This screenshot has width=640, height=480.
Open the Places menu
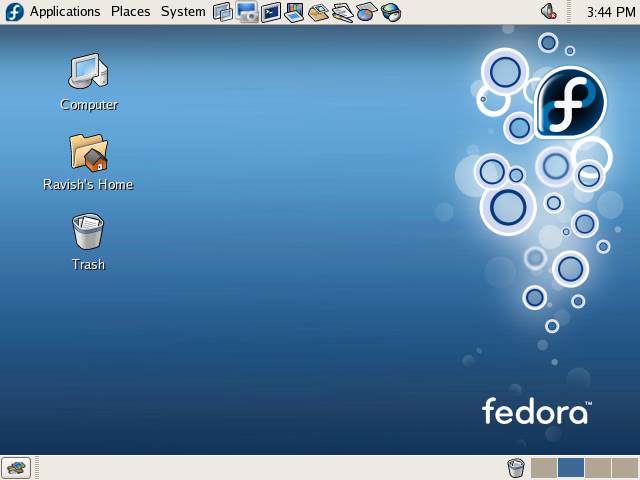click(x=130, y=12)
